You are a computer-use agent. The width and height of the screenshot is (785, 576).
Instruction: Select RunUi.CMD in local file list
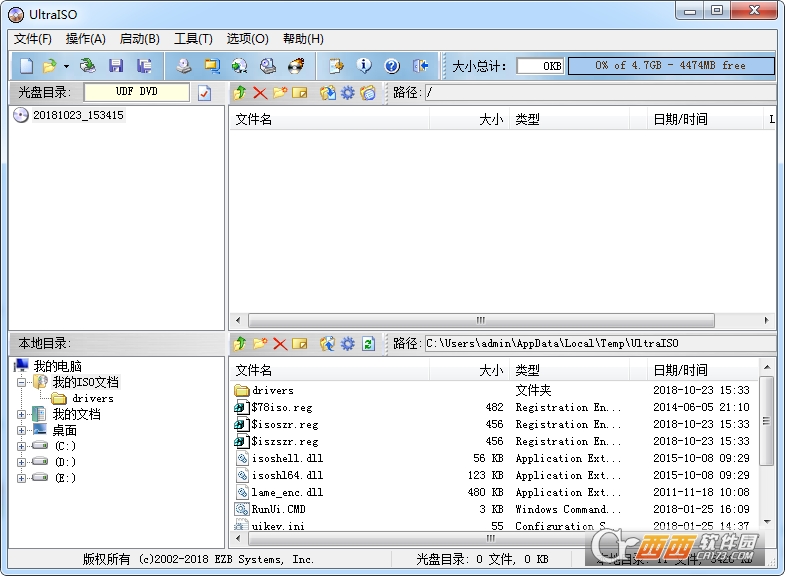click(x=278, y=509)
